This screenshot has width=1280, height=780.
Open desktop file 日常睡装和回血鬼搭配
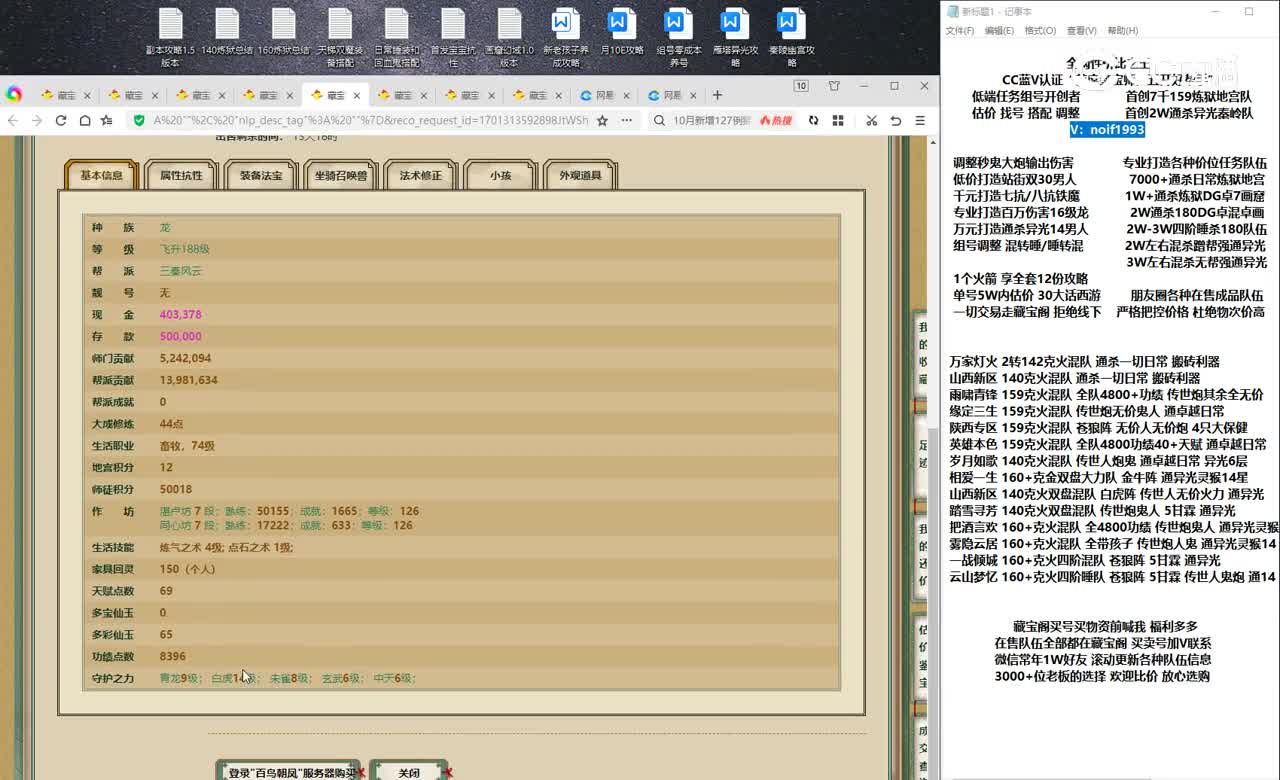click(397, 38)
